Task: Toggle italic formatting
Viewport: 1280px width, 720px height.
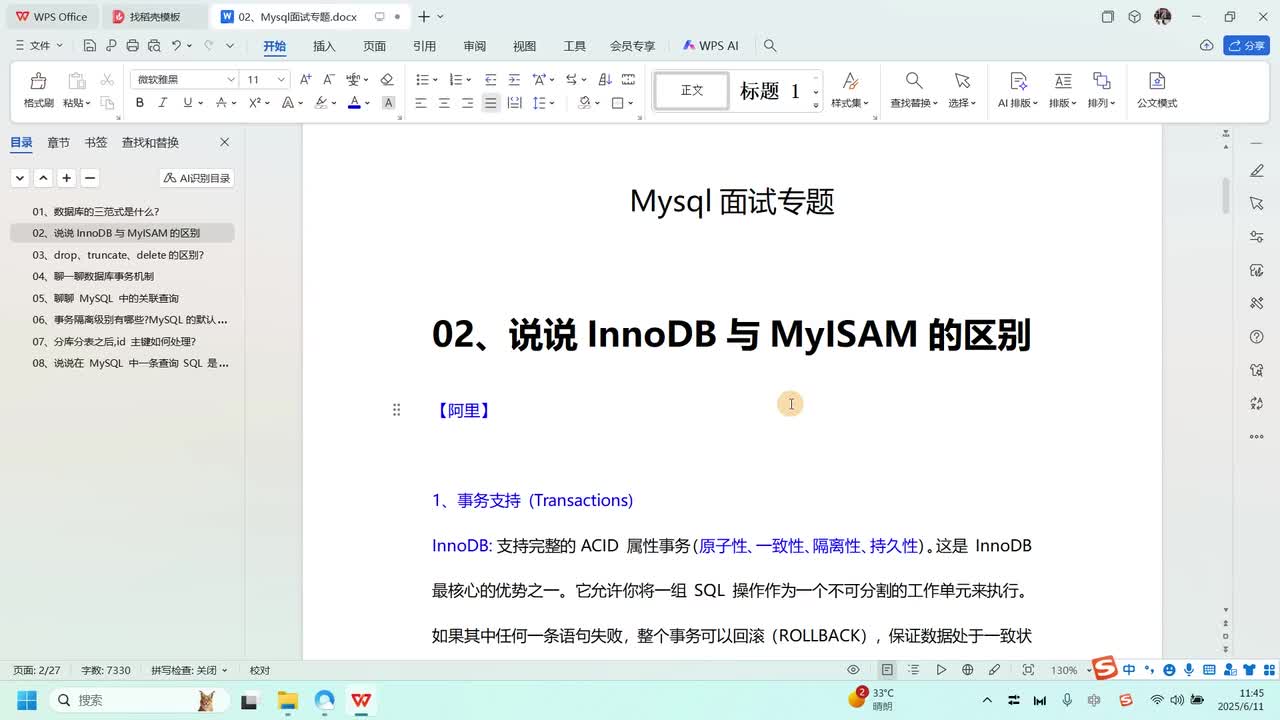Action: click(163, 103)
